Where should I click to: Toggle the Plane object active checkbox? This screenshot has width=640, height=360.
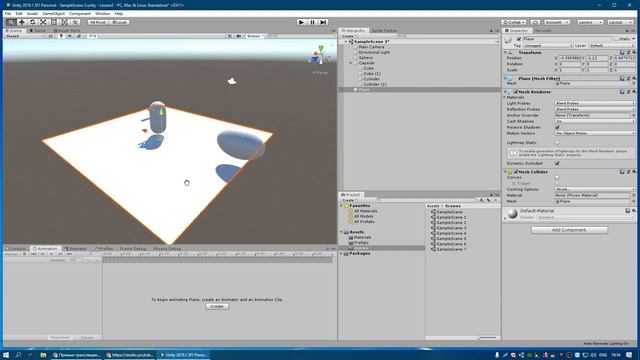[x=519, y=39]
